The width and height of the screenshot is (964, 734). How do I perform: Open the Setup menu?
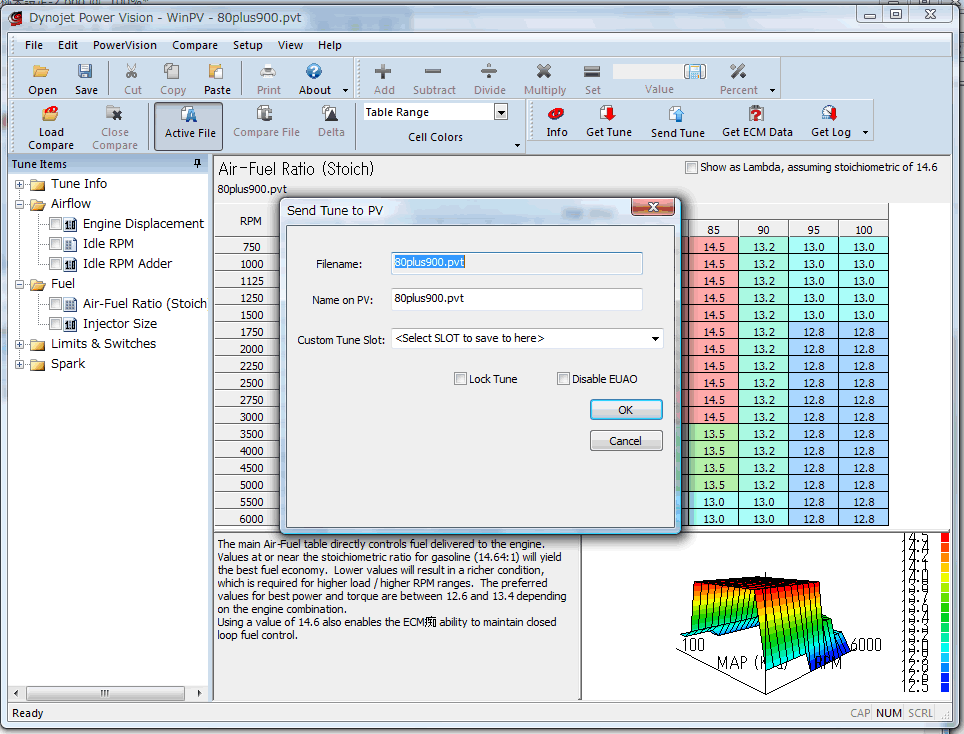coord(248,45)
